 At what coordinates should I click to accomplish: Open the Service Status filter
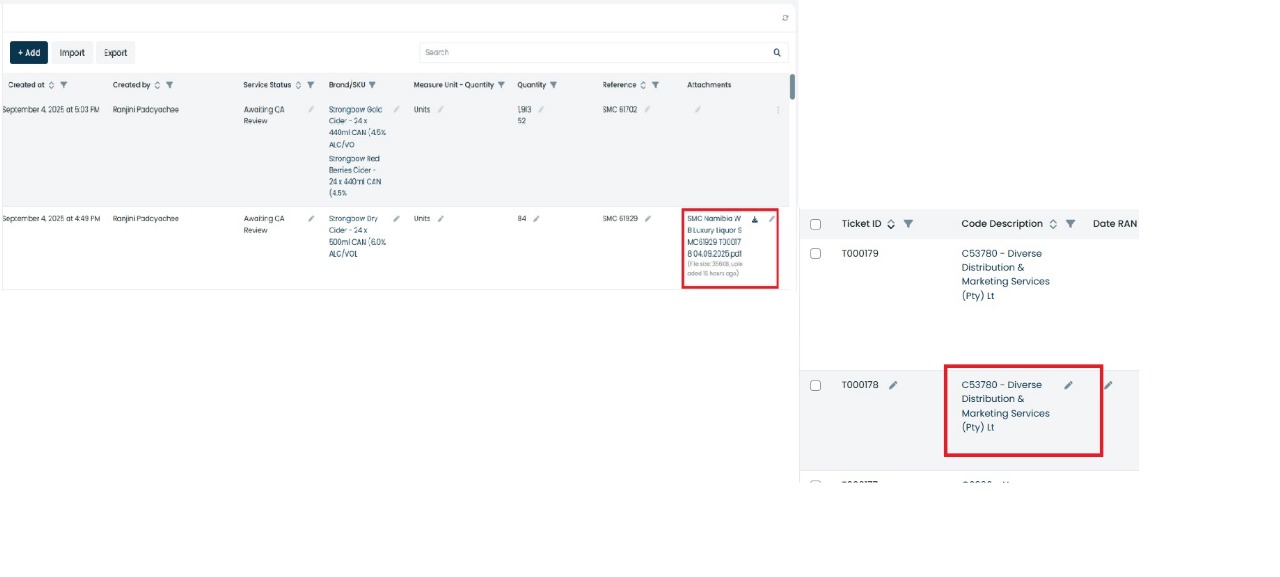pos(311,85)
